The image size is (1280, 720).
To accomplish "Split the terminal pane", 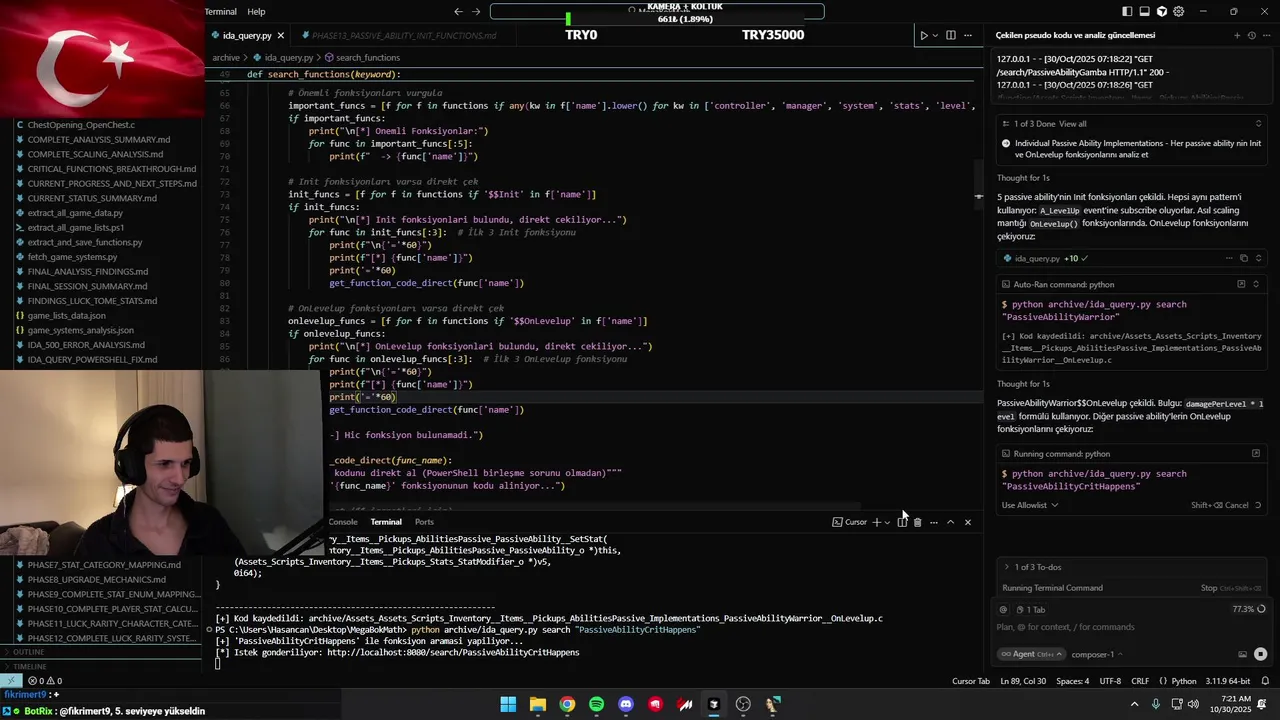I will (902, 522).
